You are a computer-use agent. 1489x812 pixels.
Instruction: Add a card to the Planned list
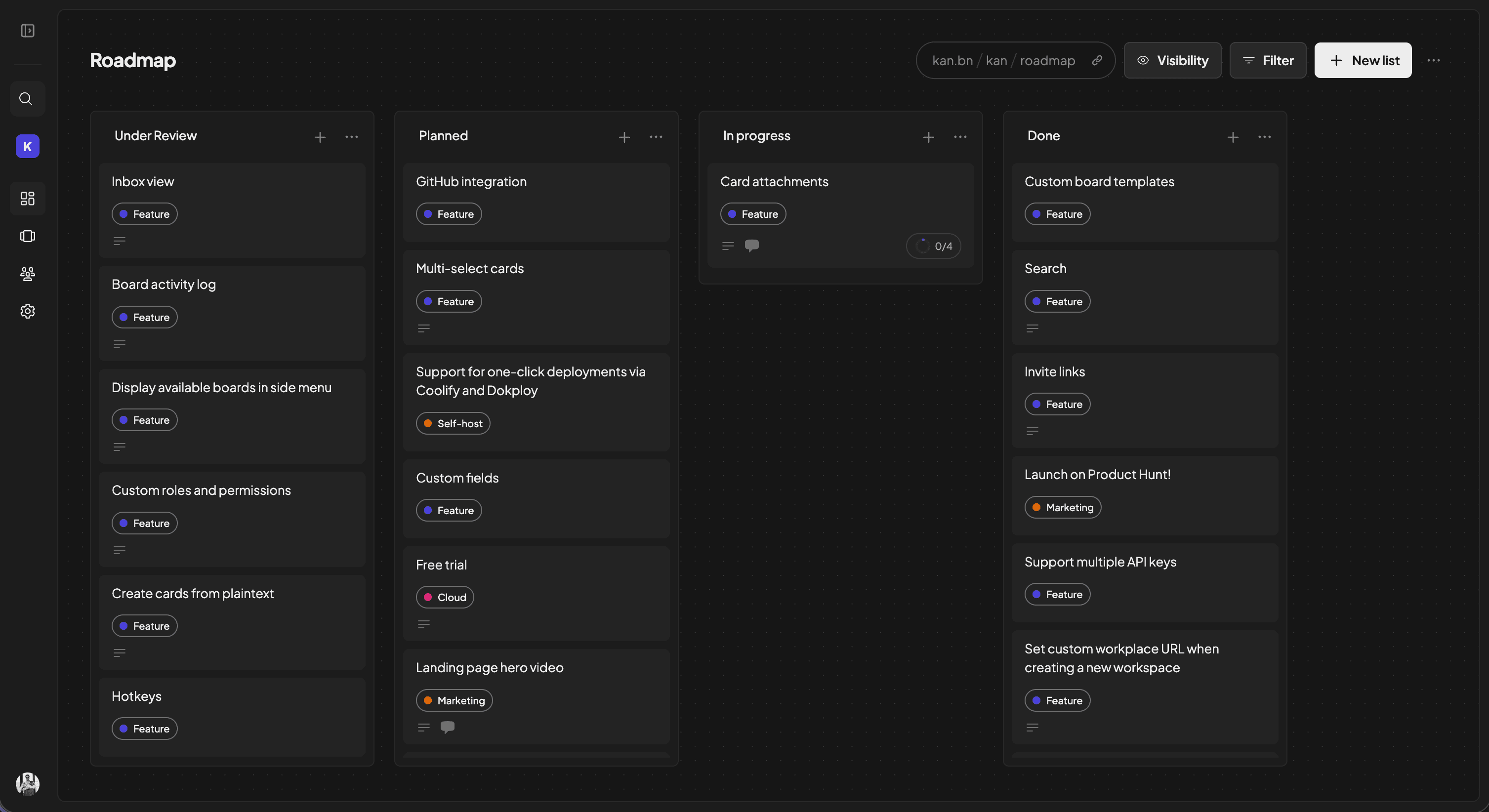pyautogui.click(x=624, y=137)
